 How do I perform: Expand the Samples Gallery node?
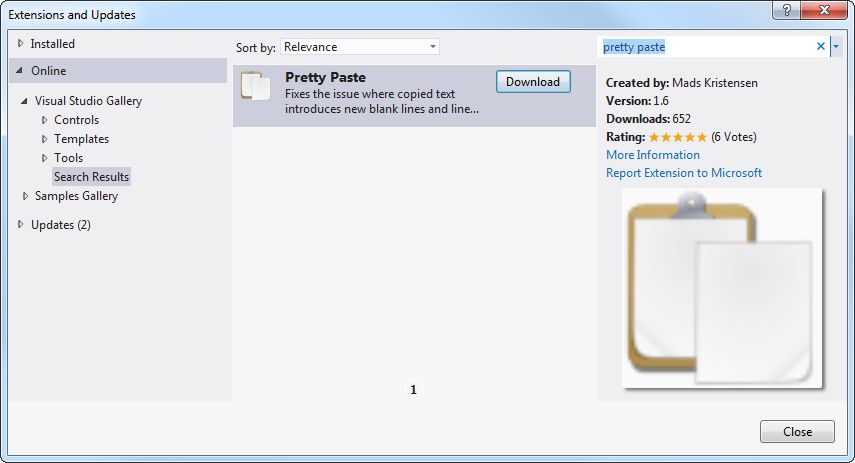[x=25, y=196]
